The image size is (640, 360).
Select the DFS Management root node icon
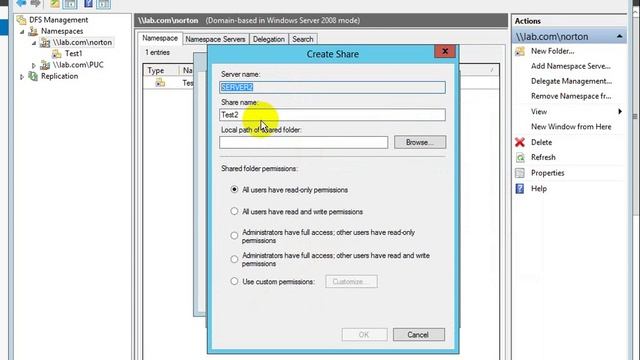coord(21,20)
